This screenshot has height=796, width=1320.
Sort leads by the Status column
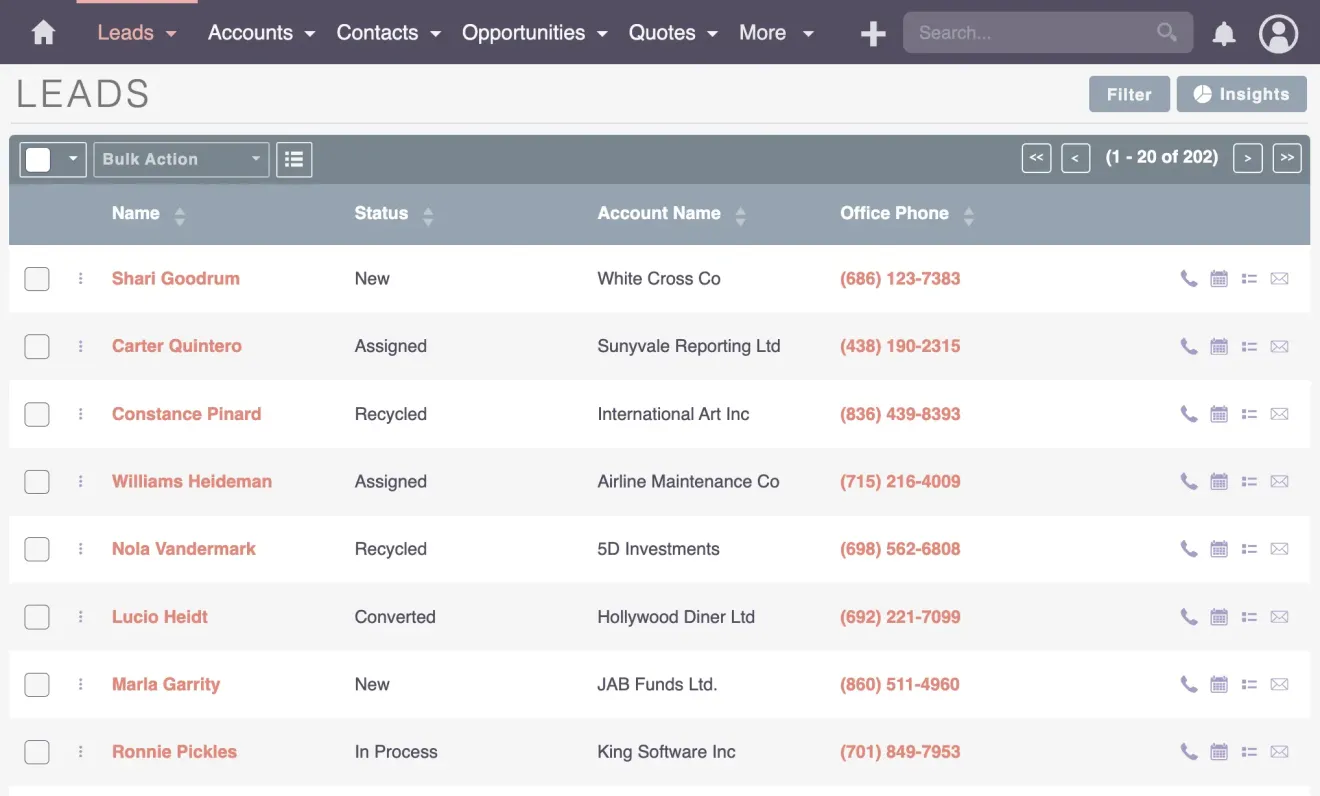pyautogui.click(x=380, y=213)
